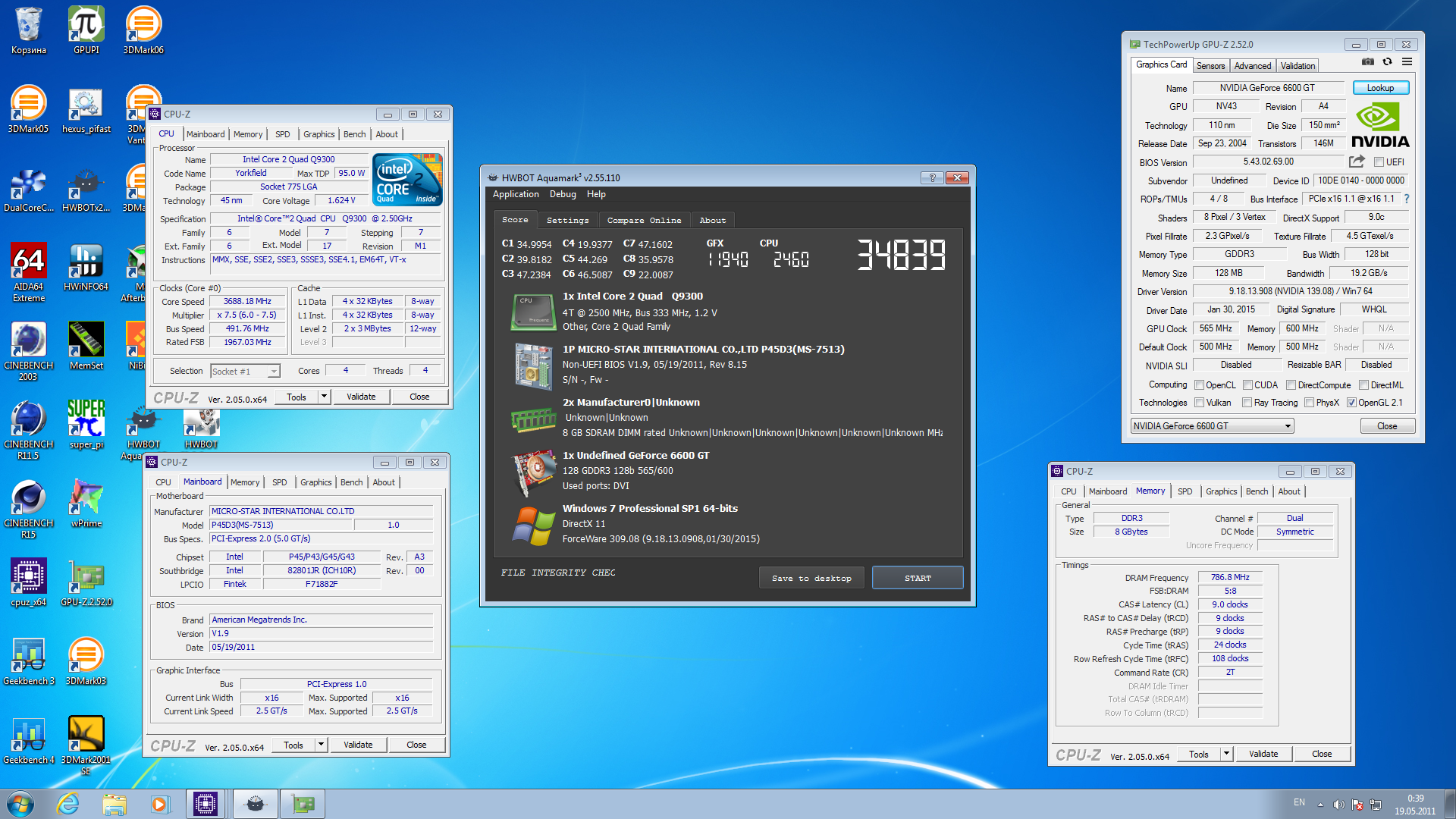Open Application menu in HWBOT Aquamark

click(x=516, y=195)
